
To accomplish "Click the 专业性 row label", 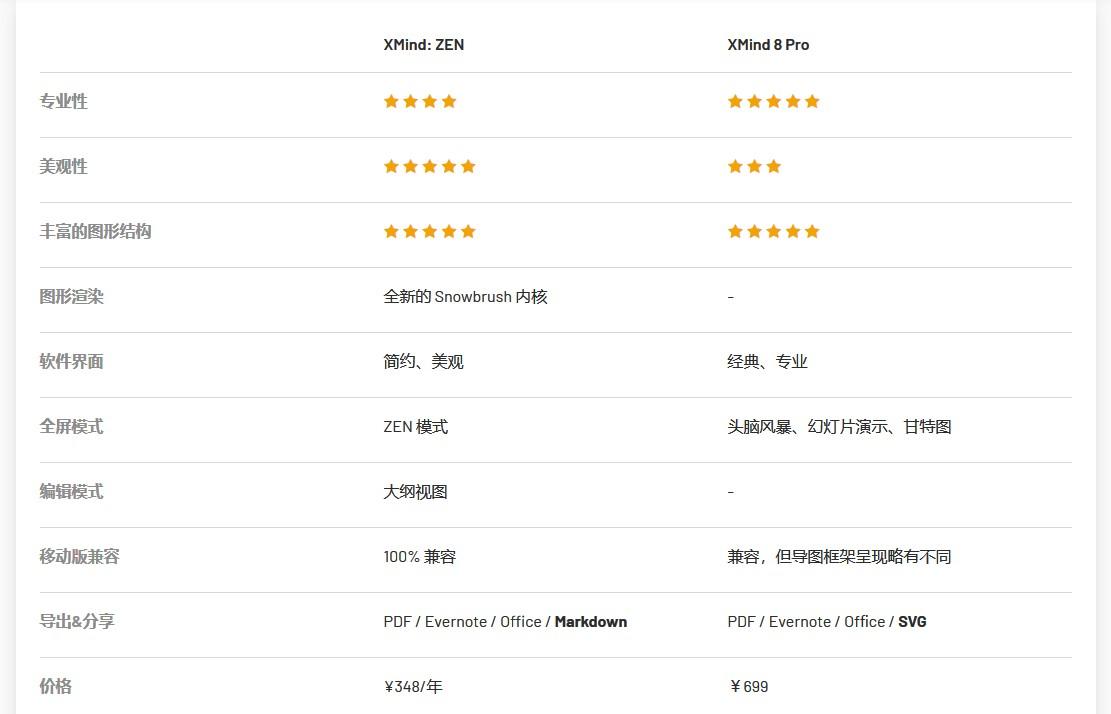I will click(x=63, y=101).
